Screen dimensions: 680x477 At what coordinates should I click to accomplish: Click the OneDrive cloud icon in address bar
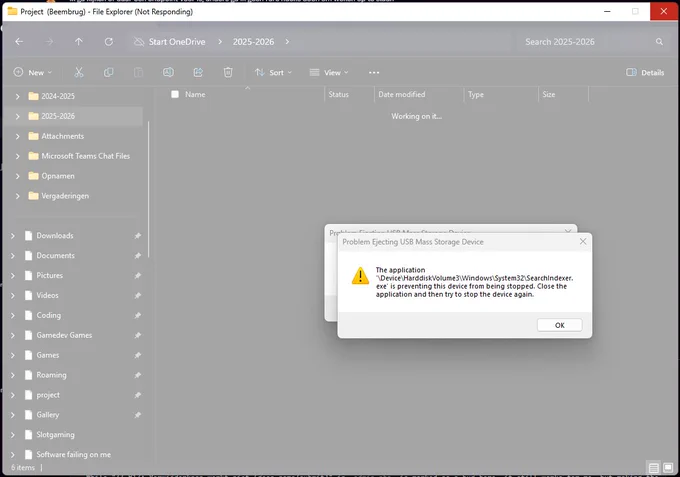point(139,42)
